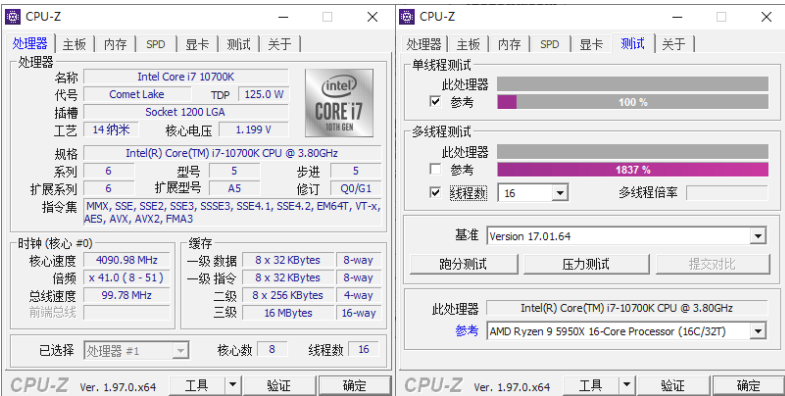Uncheck the 线程数 checkbox
Screen dimensions: 785x396
click(435, 192)
